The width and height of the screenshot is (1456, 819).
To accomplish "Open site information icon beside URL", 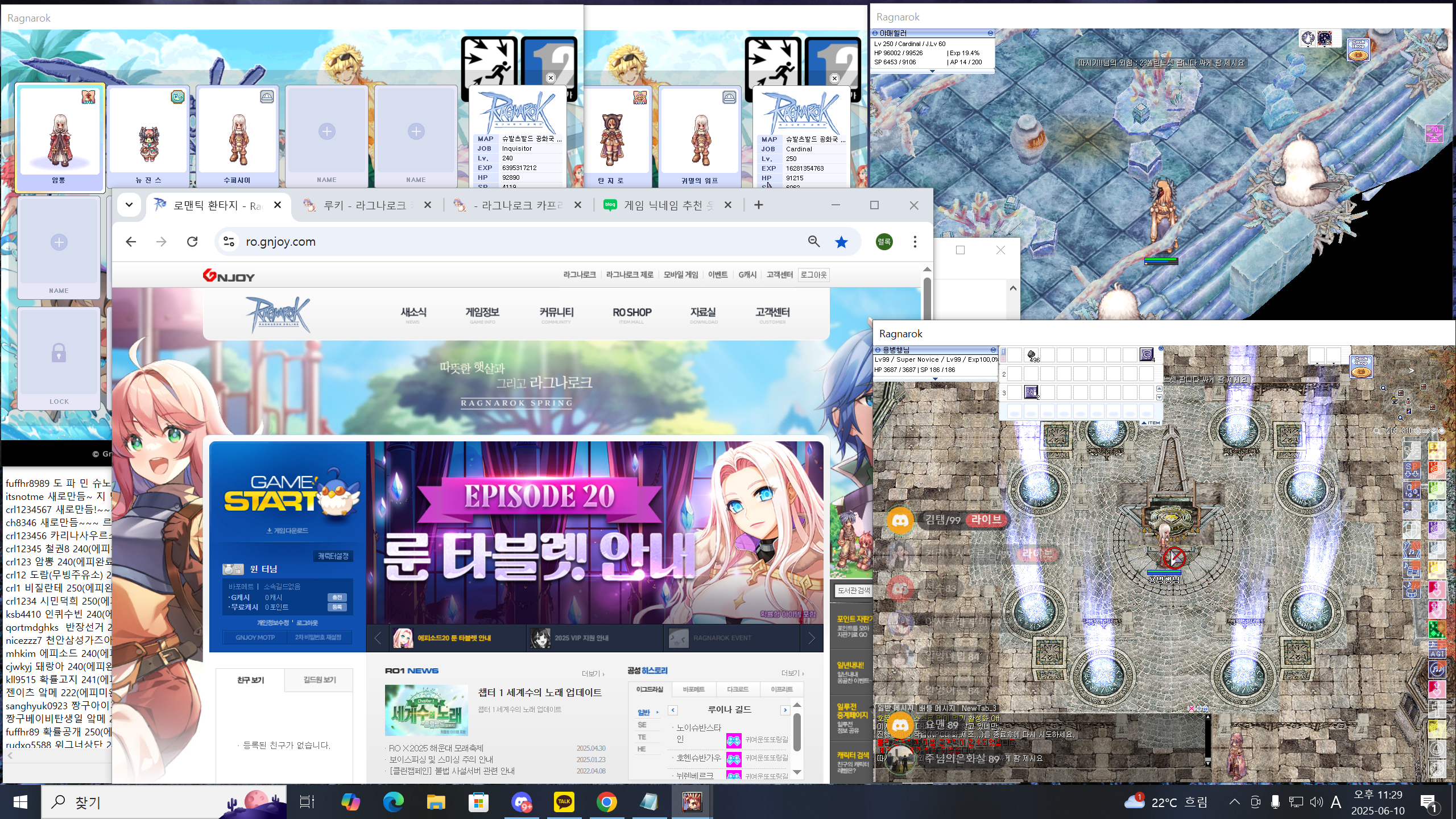I will [229, 242].
